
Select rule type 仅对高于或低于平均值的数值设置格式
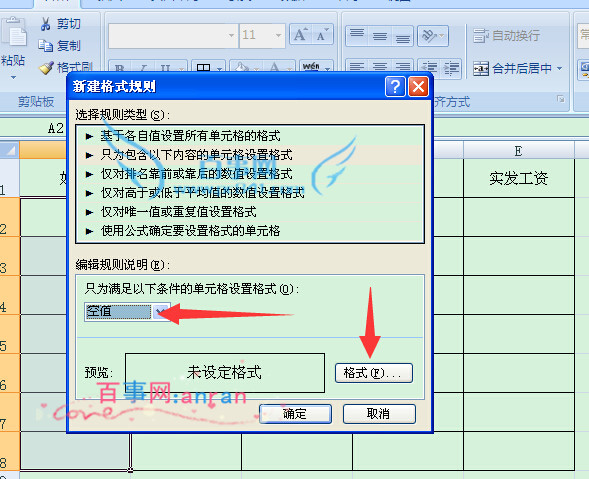click(250, 193)
